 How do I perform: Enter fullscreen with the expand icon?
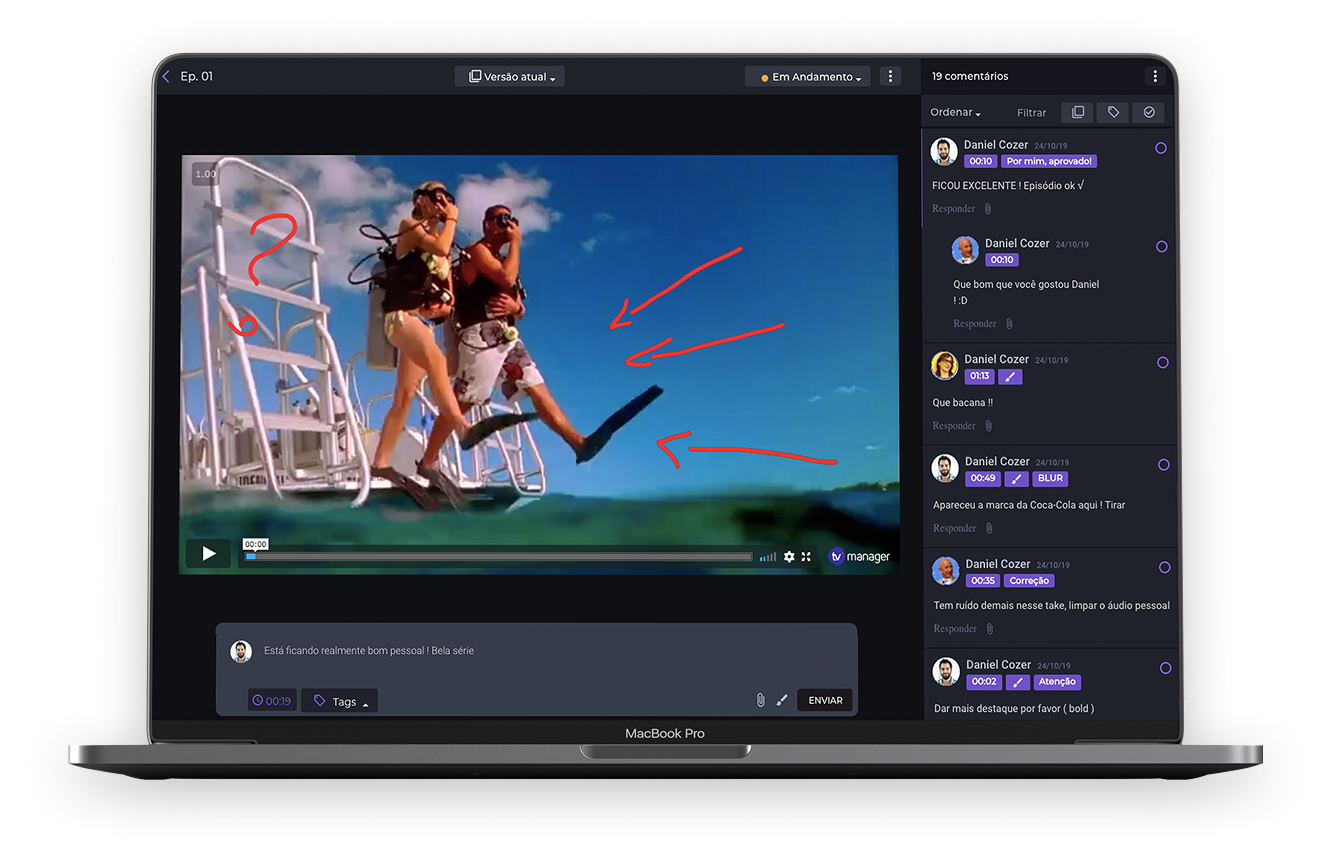click(807, 556)
